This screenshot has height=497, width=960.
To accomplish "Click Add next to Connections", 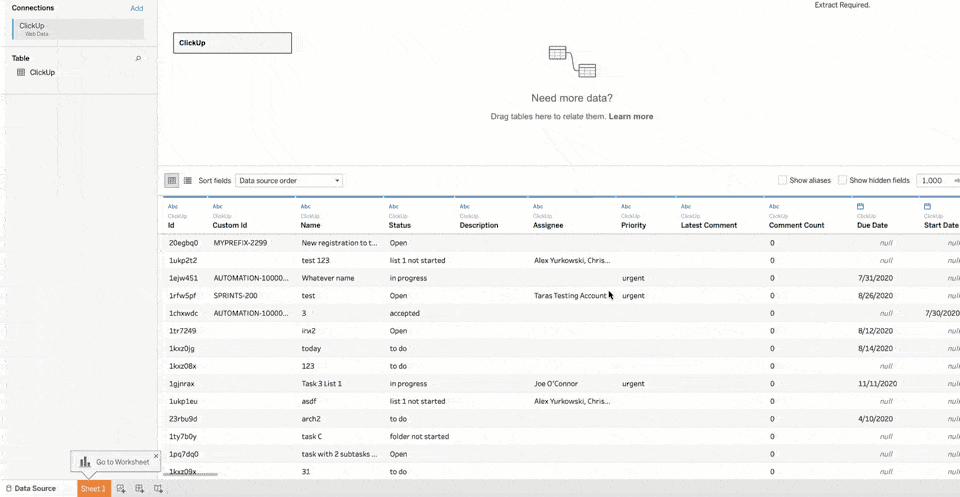I will (136, 8).
